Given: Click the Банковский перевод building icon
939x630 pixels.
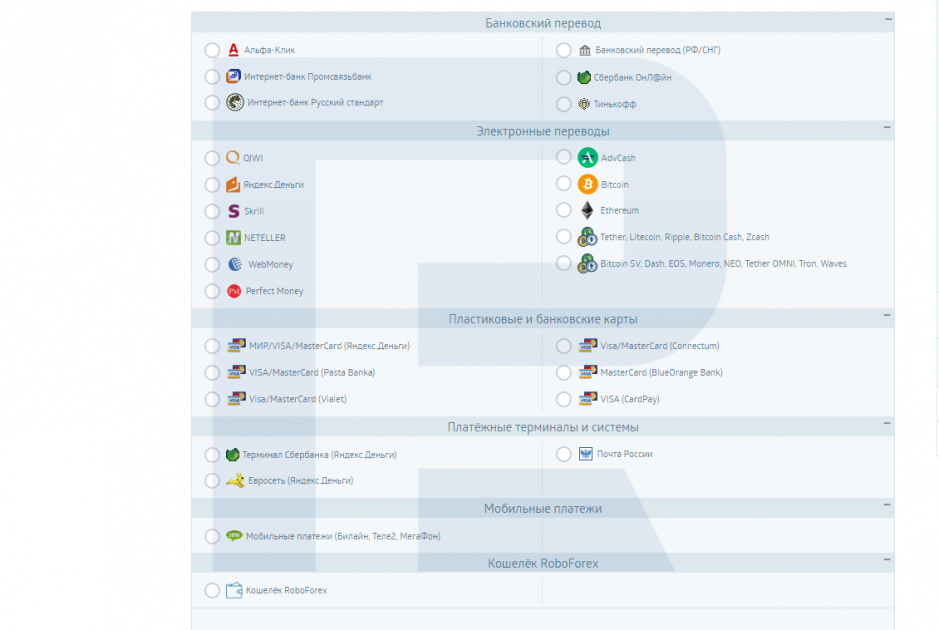Looking at the screenshot, I should 584,50.
